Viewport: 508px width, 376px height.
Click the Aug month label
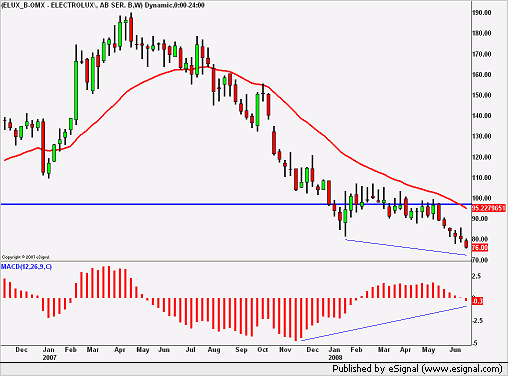coord(214,350)
